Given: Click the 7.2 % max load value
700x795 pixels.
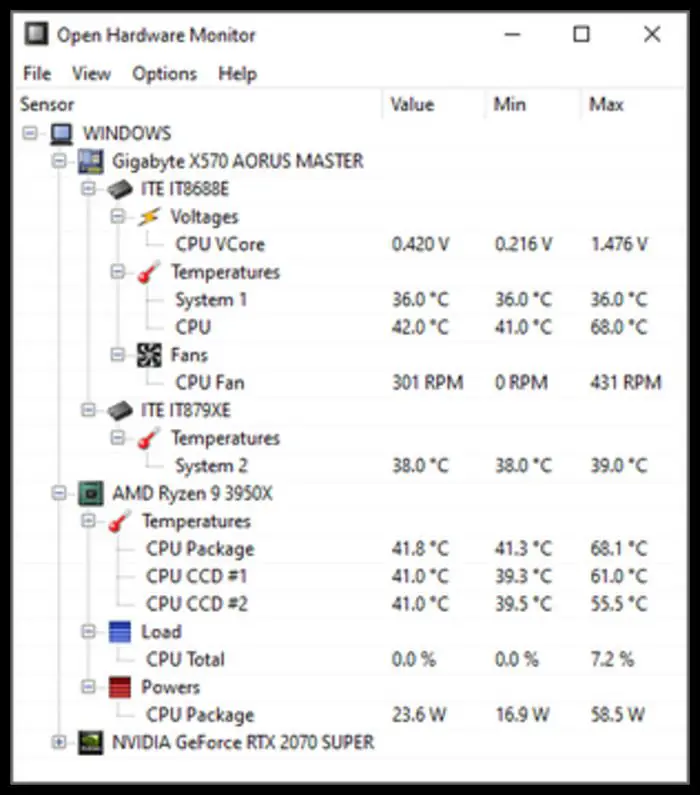Looking at the screenshot, I should tap(612, 659).
